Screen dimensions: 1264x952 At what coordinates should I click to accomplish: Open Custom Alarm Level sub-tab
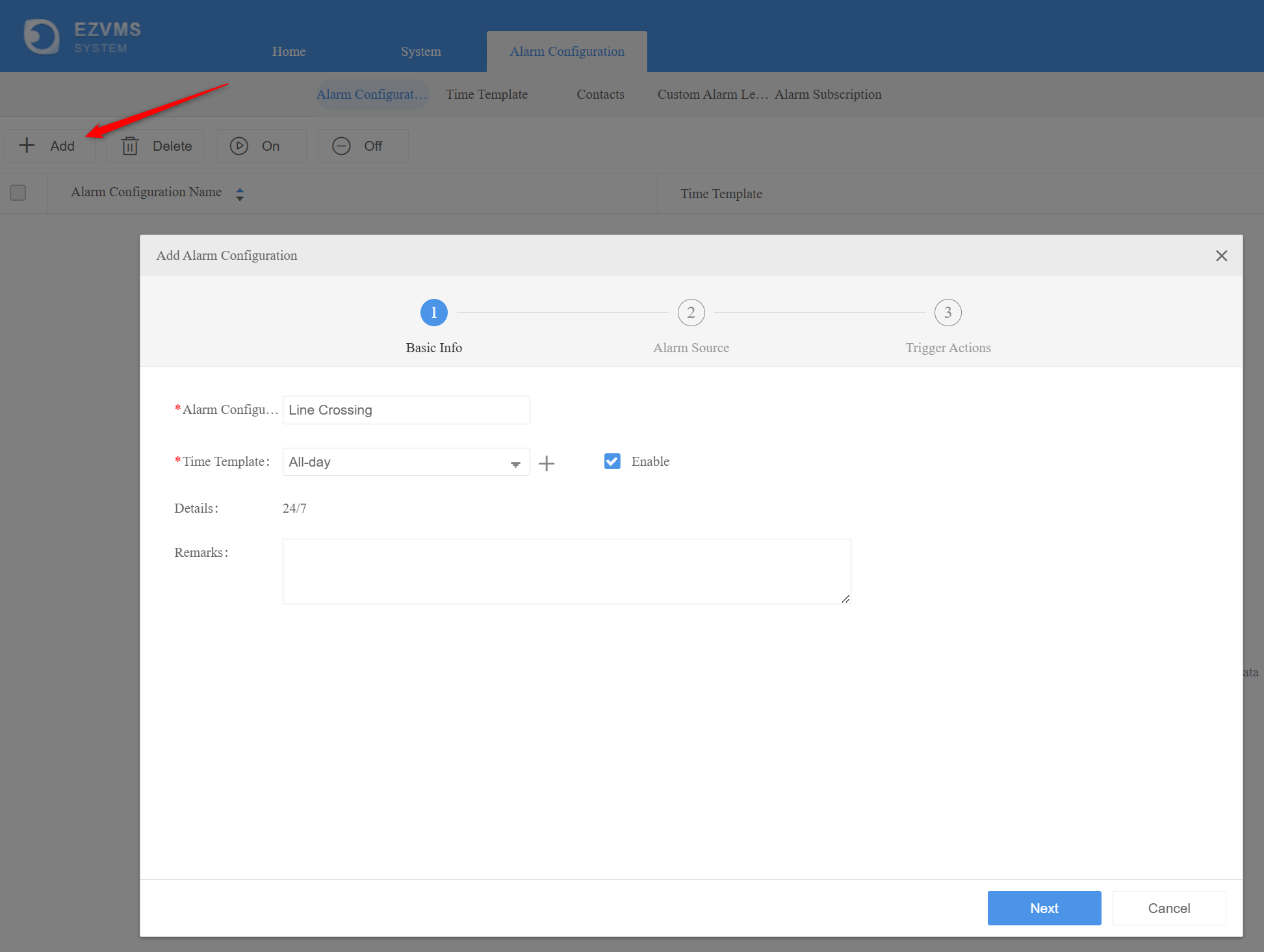click(712, 94)
